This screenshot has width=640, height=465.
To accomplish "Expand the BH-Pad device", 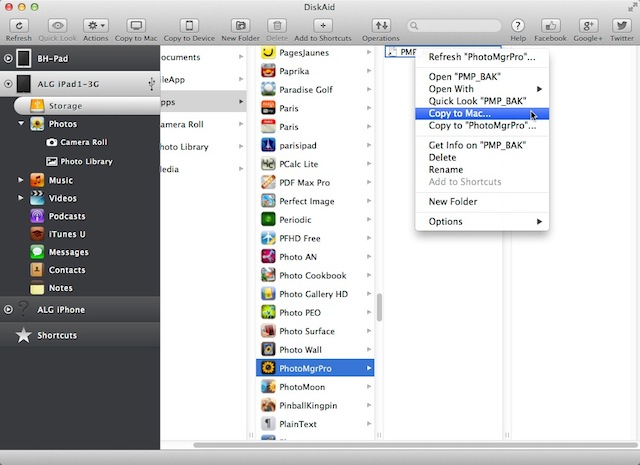I will tap(8, 58).
